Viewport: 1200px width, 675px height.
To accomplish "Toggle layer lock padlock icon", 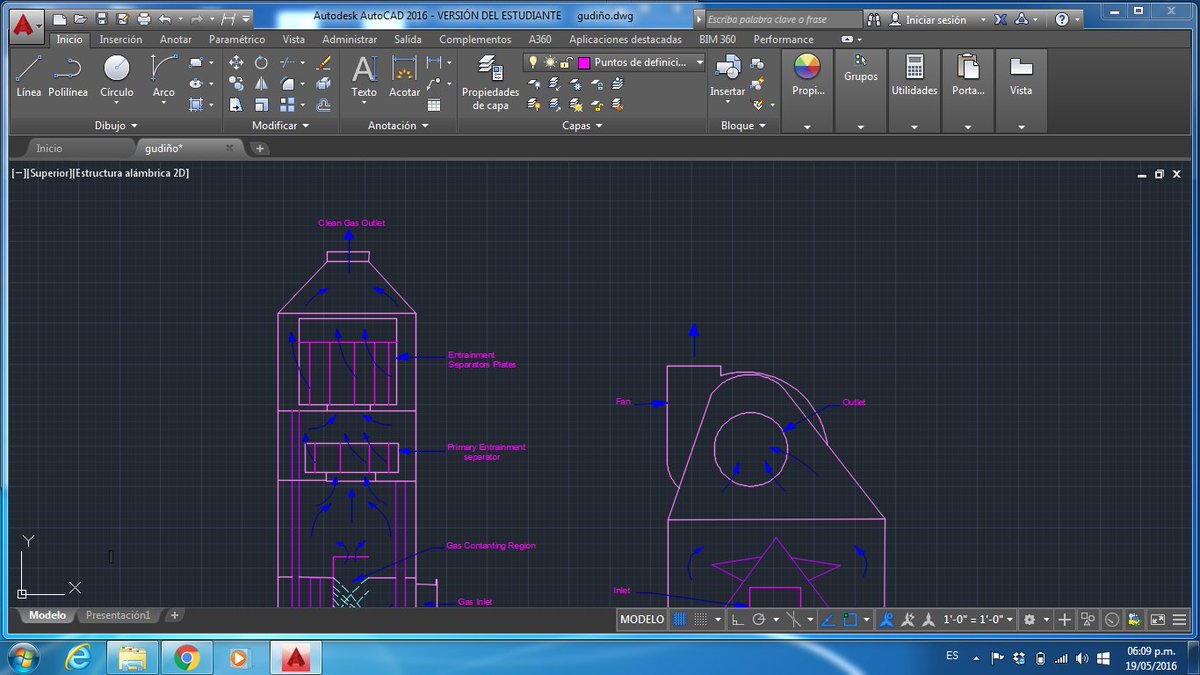I will point(565,62).
